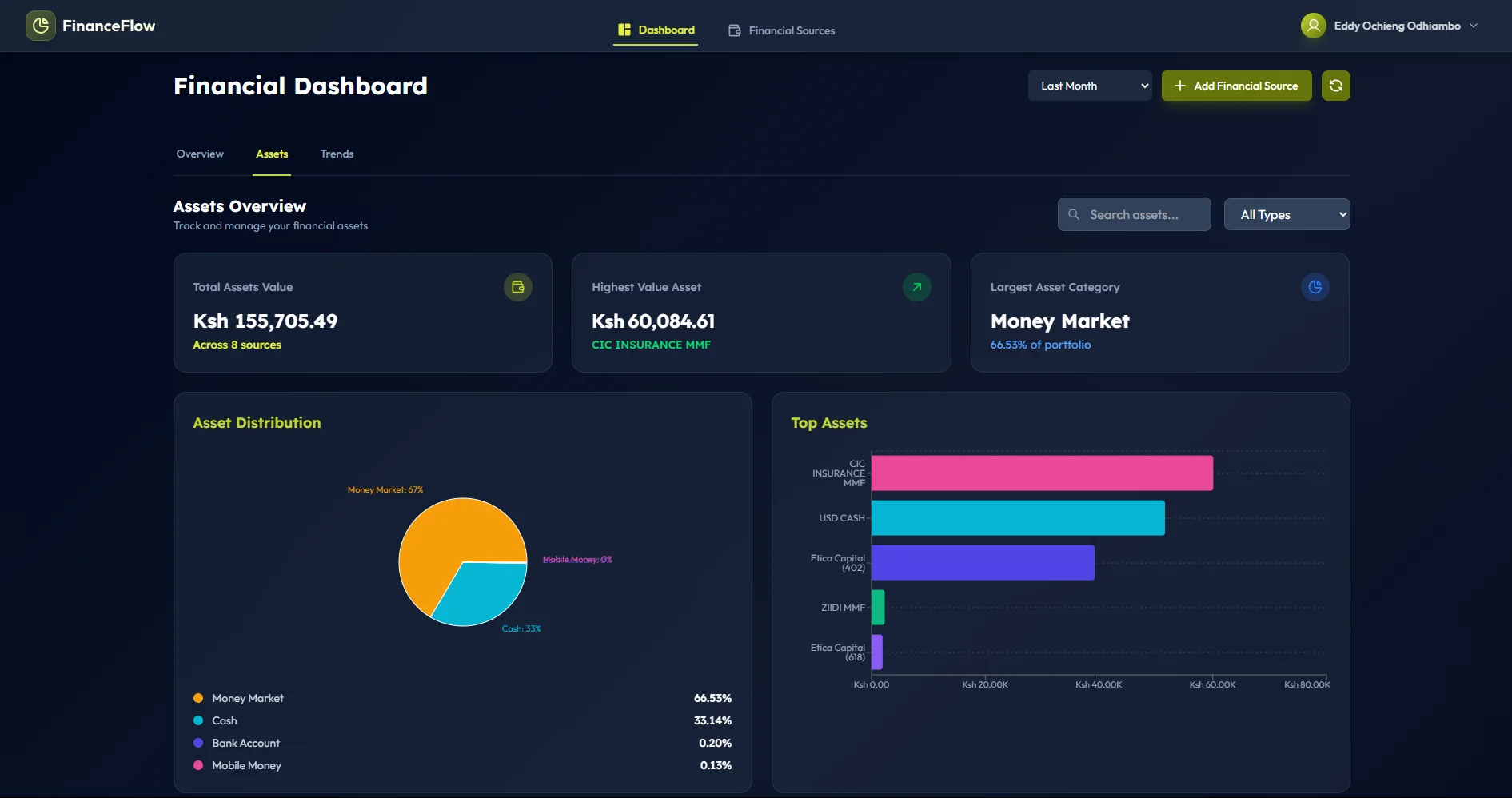Viewport: 1512px width, 798px height.
Task: Expand the user menu chevron beside Eddy Ochieng Odhiambo
Action: (x=1474, y=26)
